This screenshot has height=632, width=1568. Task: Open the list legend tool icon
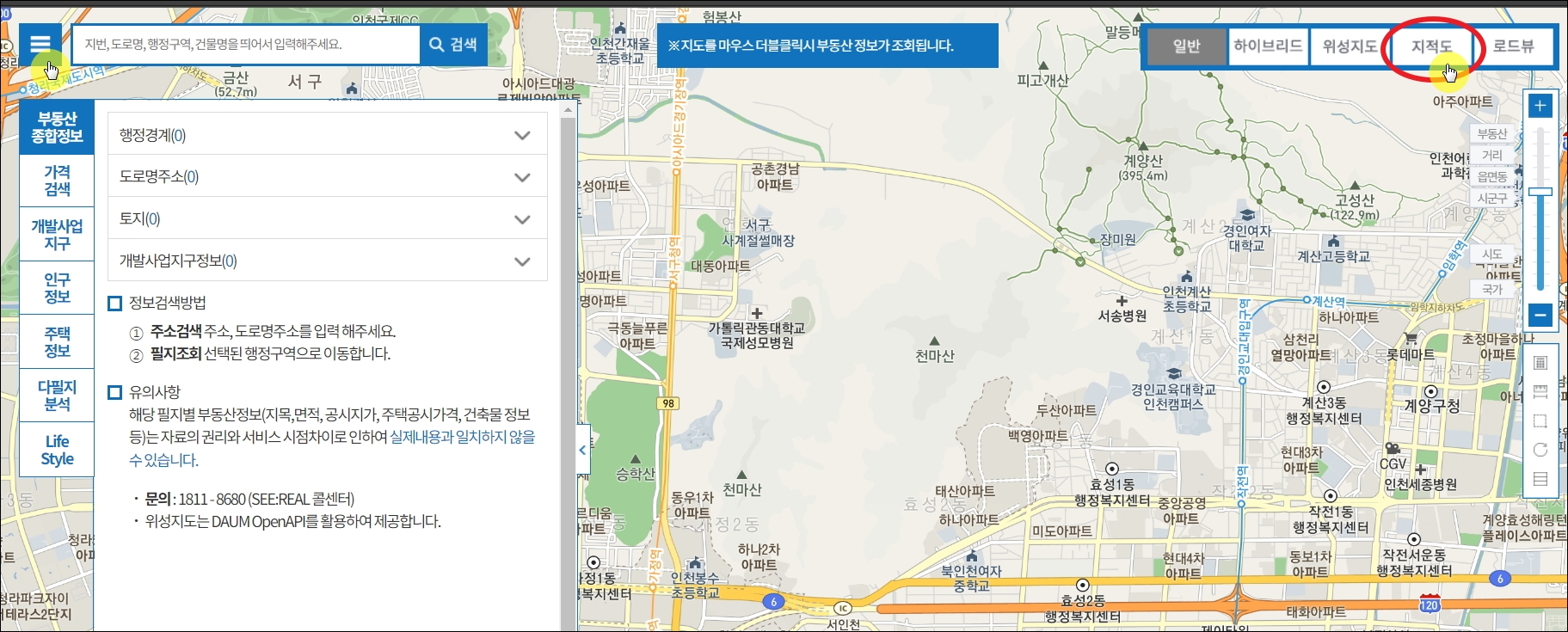point(1540,479)
